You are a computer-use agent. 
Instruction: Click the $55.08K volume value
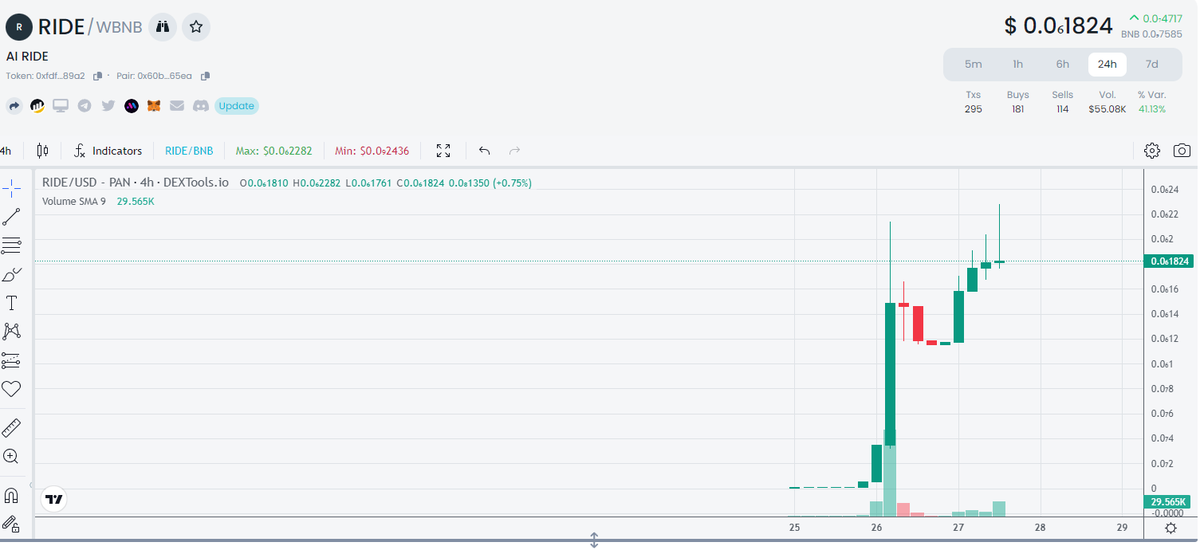pyautogui.click(x=1107, y=109)
